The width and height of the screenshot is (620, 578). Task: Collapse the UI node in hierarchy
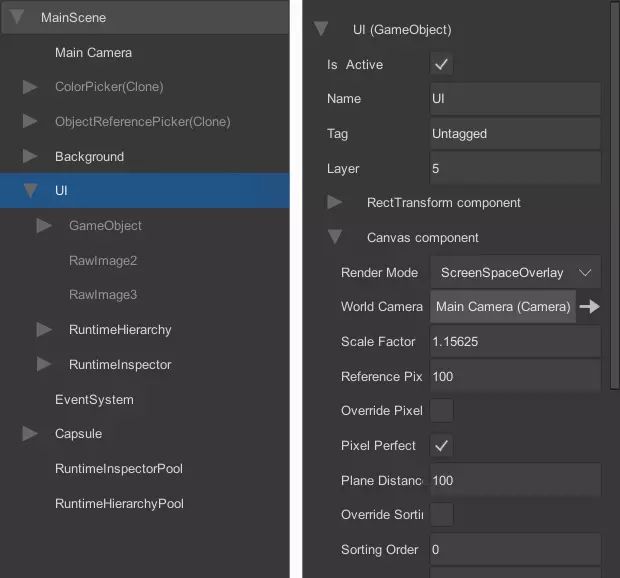point(30,191)
